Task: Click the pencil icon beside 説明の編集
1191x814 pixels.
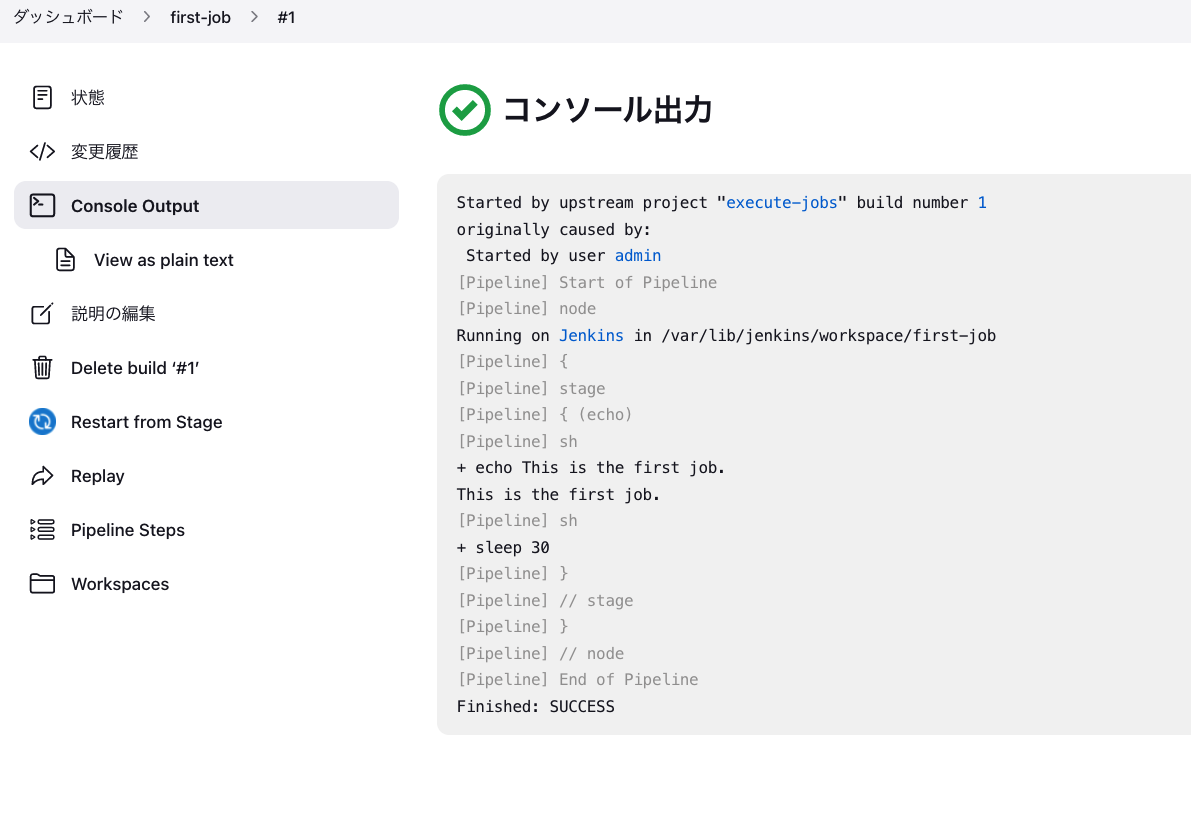Action: (x=41, y=313)
